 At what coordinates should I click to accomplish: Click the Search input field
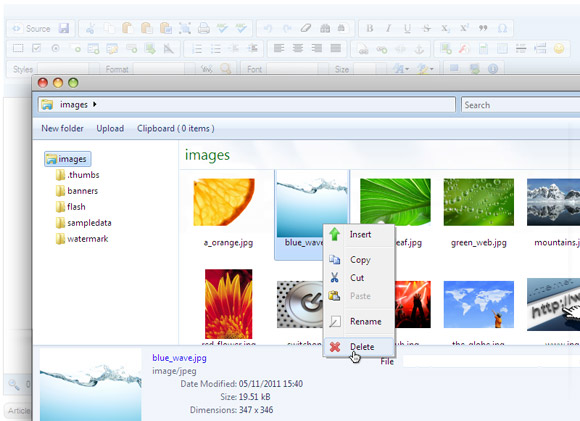520,105
